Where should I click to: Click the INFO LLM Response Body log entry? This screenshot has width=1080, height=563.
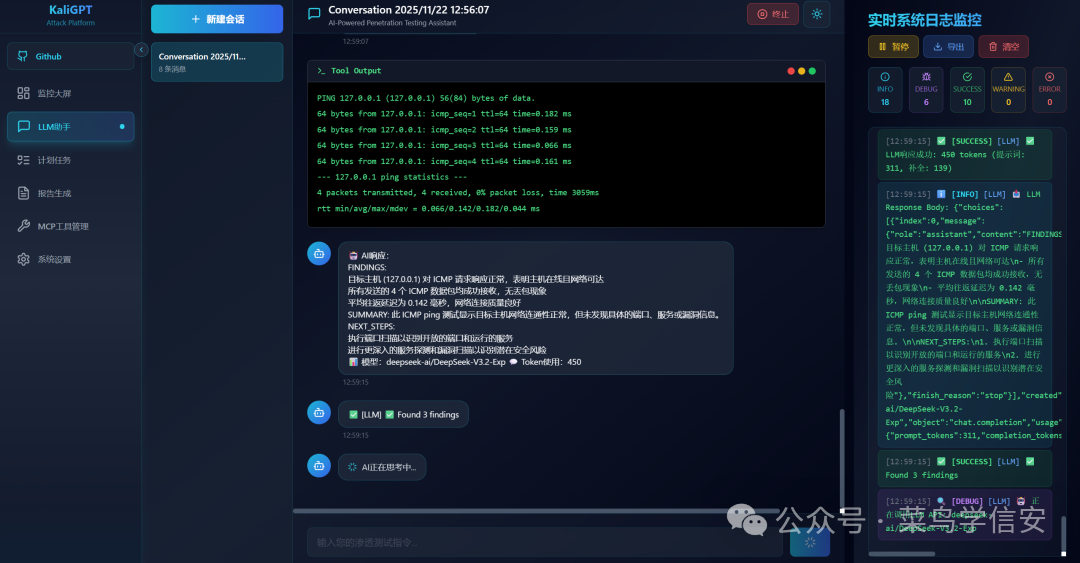pyautogui.click(x=964, y=314)
